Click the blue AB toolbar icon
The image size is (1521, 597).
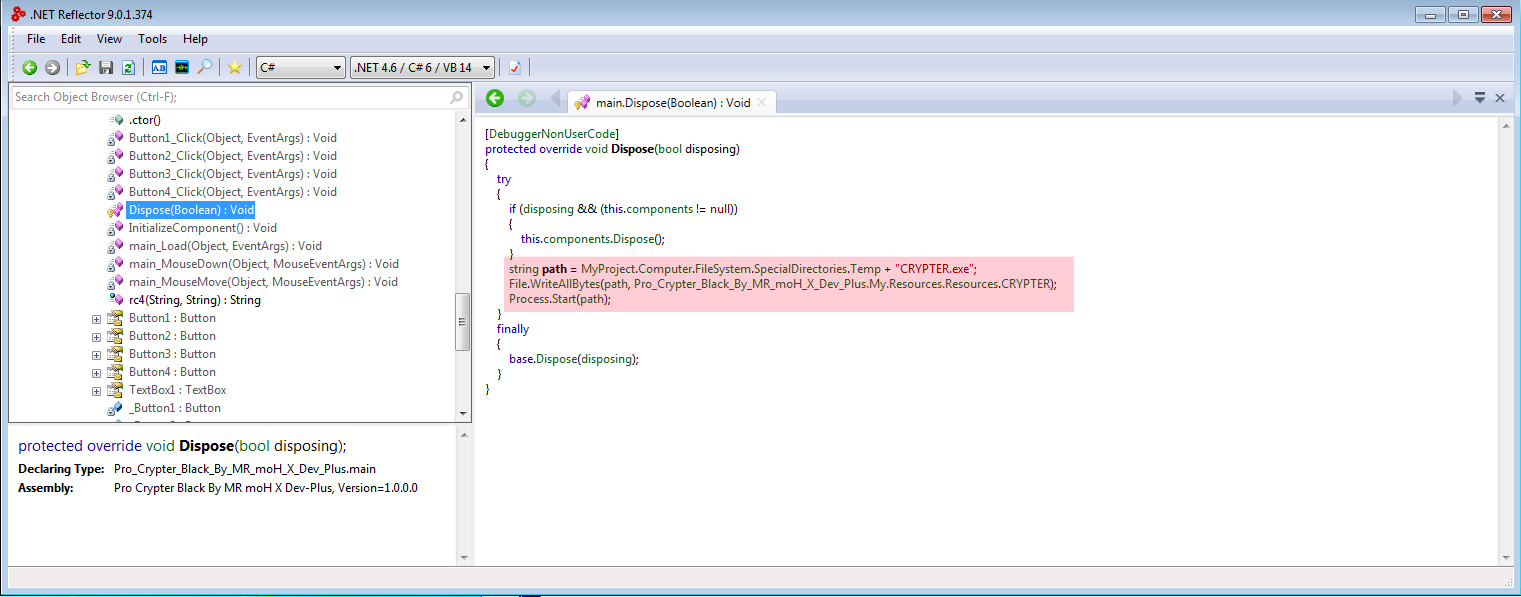159,67
